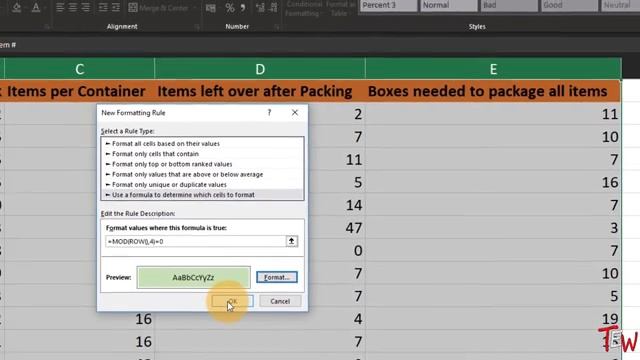Click the cell with value 14 in column D
Viewport: 640px width, 360px height.
click(x=337, y=205)
